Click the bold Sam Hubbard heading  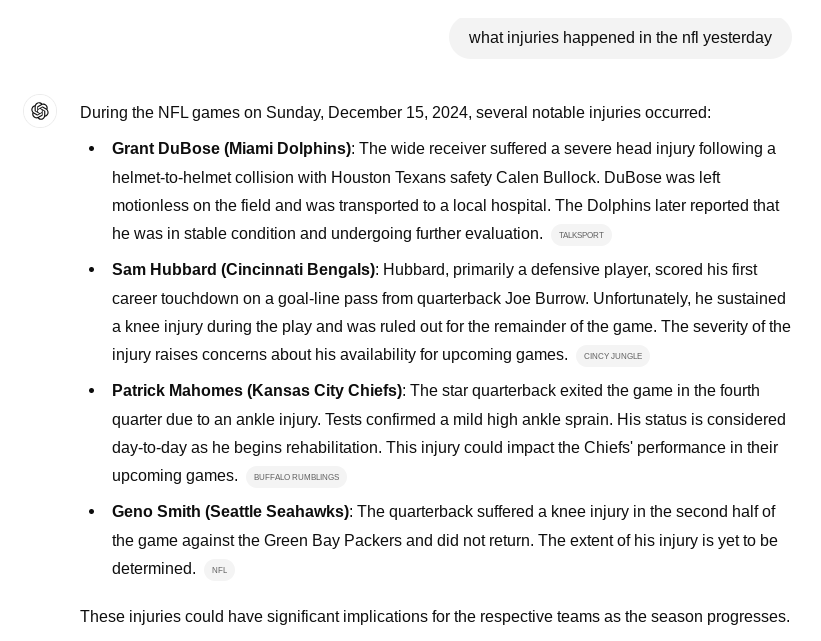243,270
